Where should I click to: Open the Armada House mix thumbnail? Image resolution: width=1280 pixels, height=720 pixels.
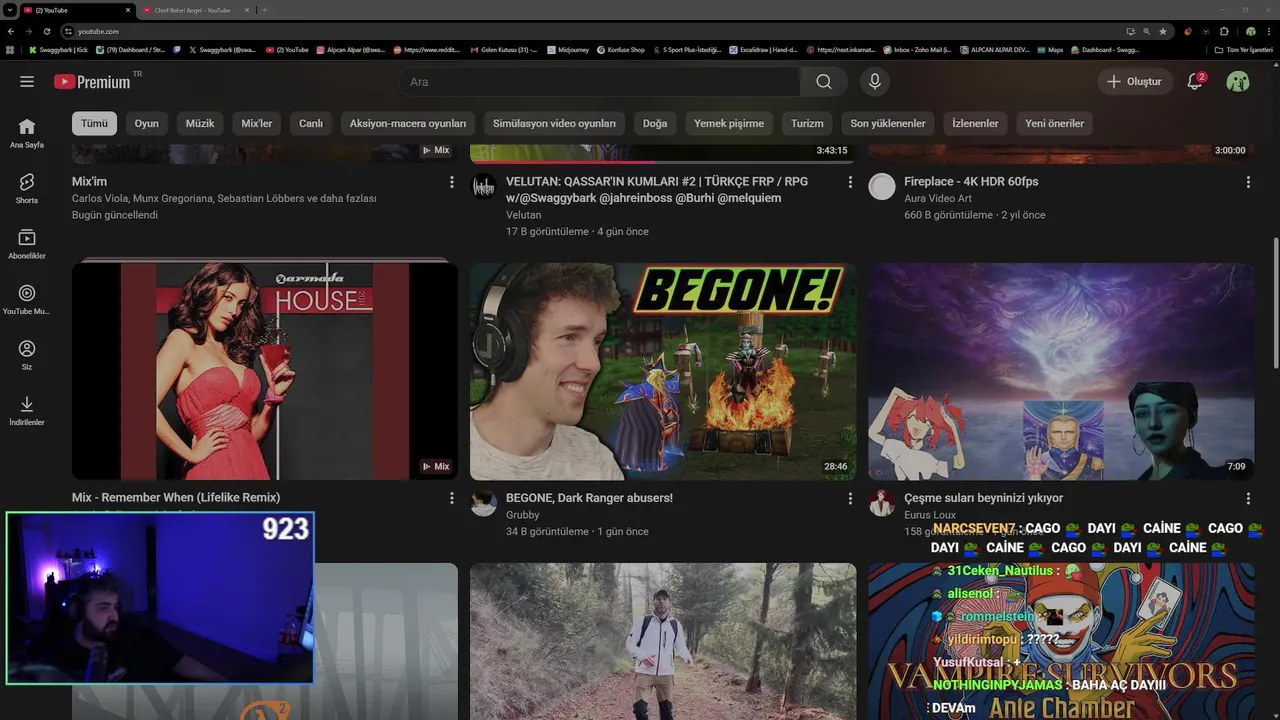(265, 371)
